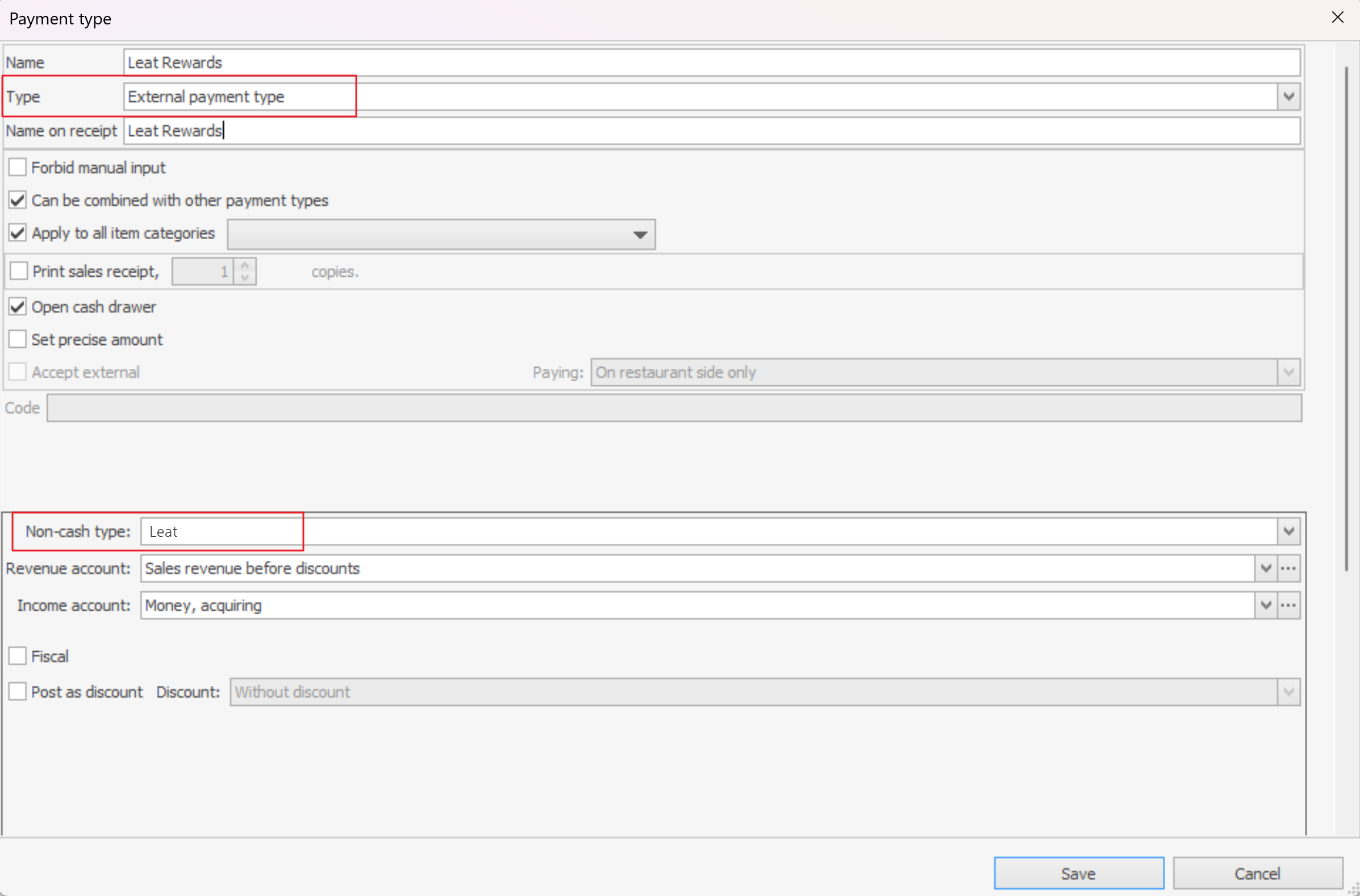1360x896 pixels.
Task: Uncheck Can be combined with other payment types
Action: (18, 200)
